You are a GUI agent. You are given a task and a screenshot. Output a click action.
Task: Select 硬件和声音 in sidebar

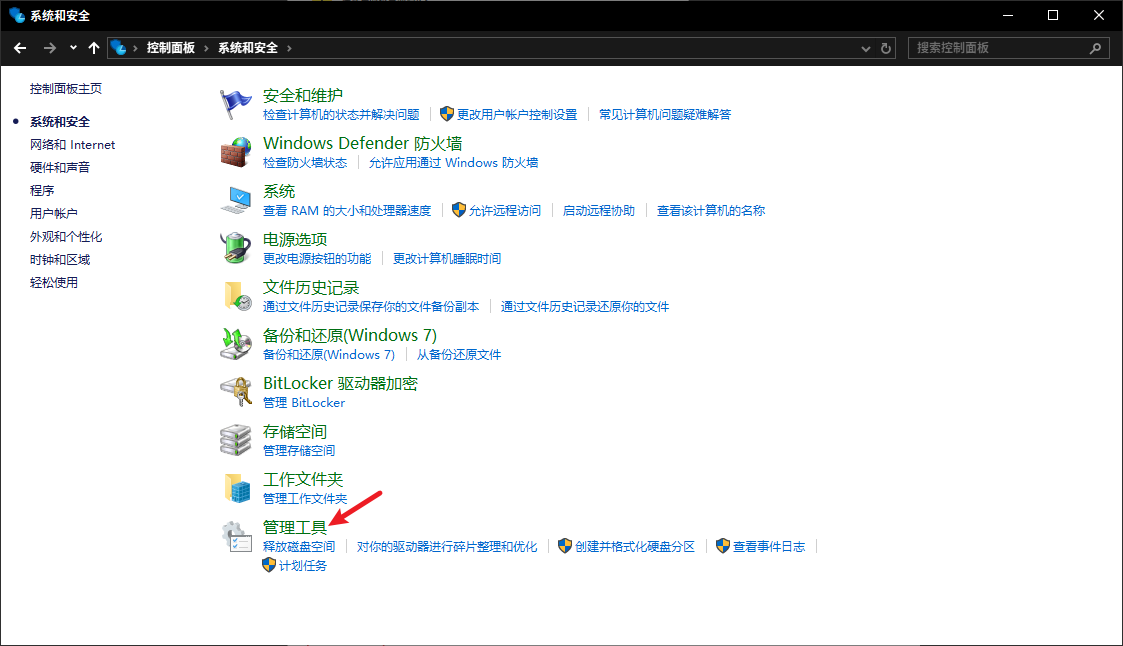point(60,168)
